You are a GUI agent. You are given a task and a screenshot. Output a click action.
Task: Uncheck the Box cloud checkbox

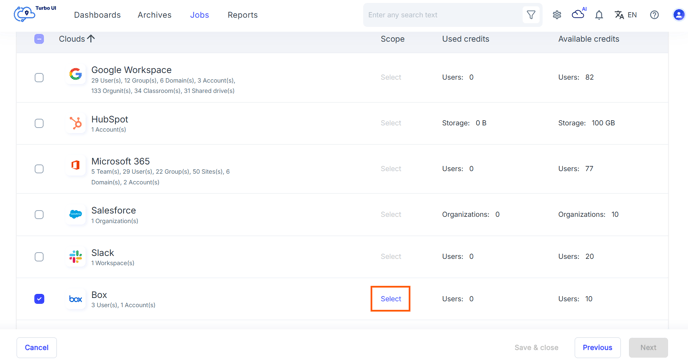[x=39, y=299]
